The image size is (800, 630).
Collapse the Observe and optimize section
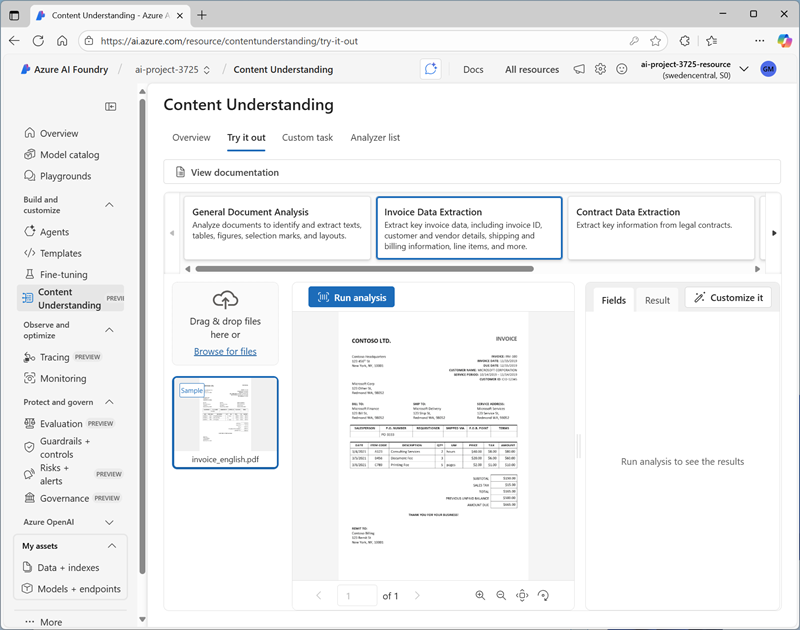click(110, 330)
